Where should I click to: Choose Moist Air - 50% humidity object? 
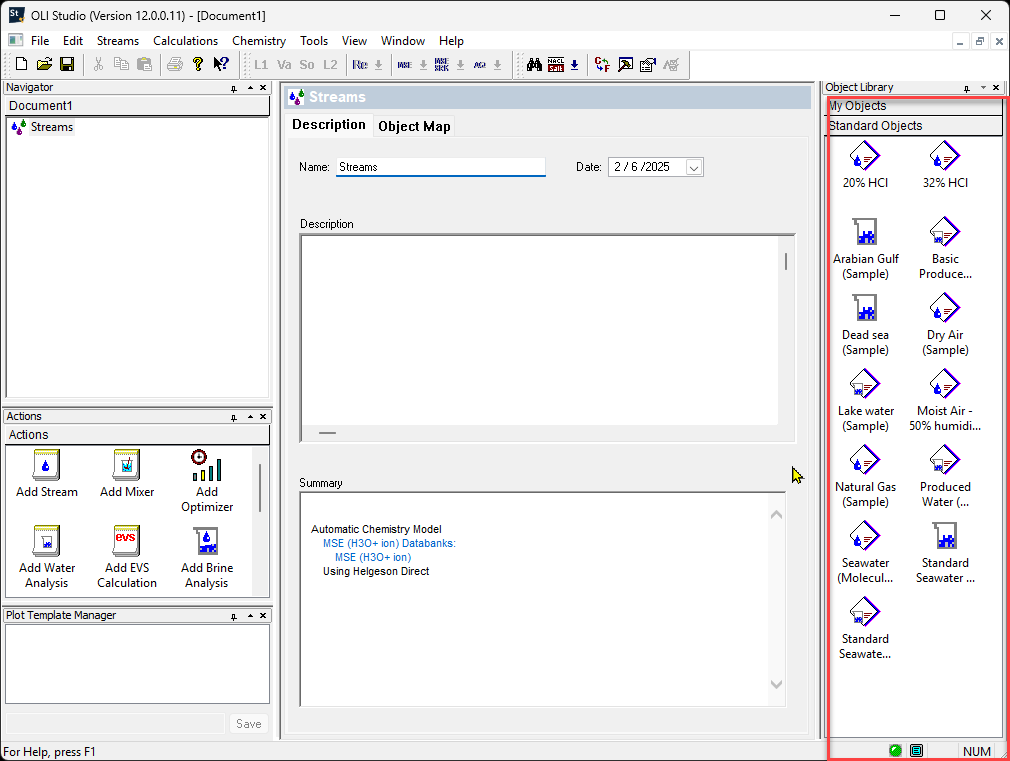(945, 401)
